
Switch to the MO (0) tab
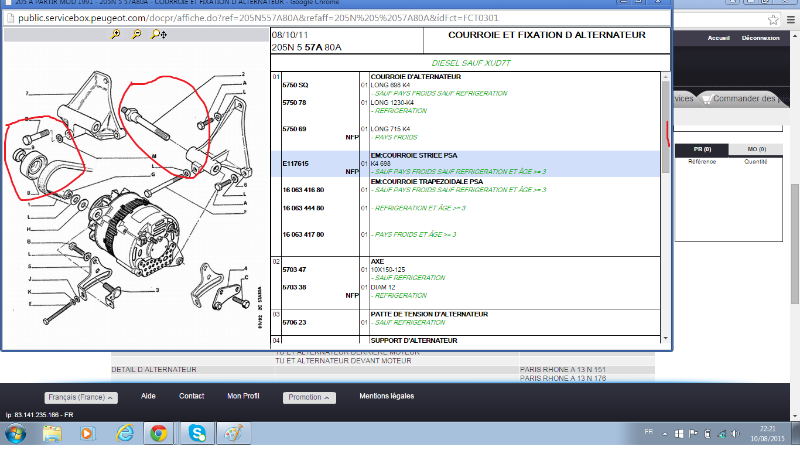point(756,149)
